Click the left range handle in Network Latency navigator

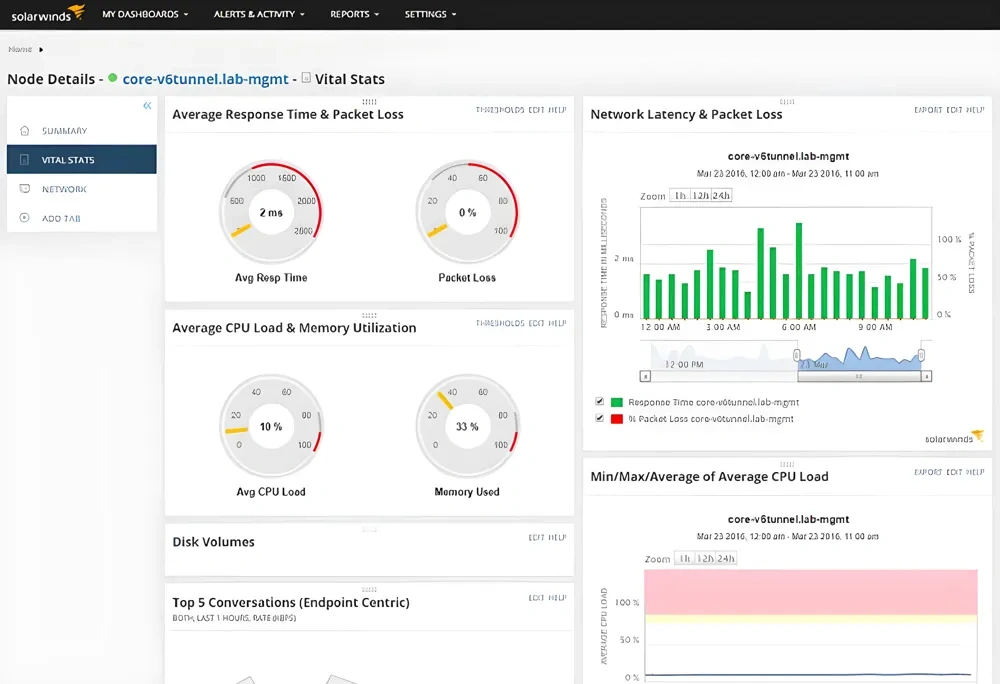click(797, 354)
